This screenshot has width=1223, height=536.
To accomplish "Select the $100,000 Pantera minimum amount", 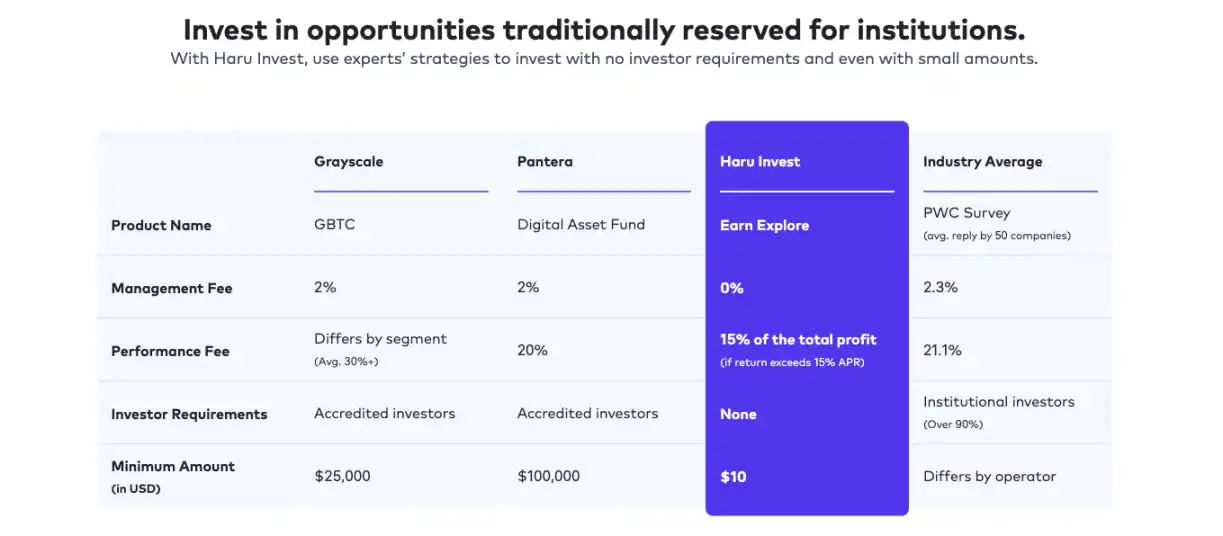I will tap(548, 477).
